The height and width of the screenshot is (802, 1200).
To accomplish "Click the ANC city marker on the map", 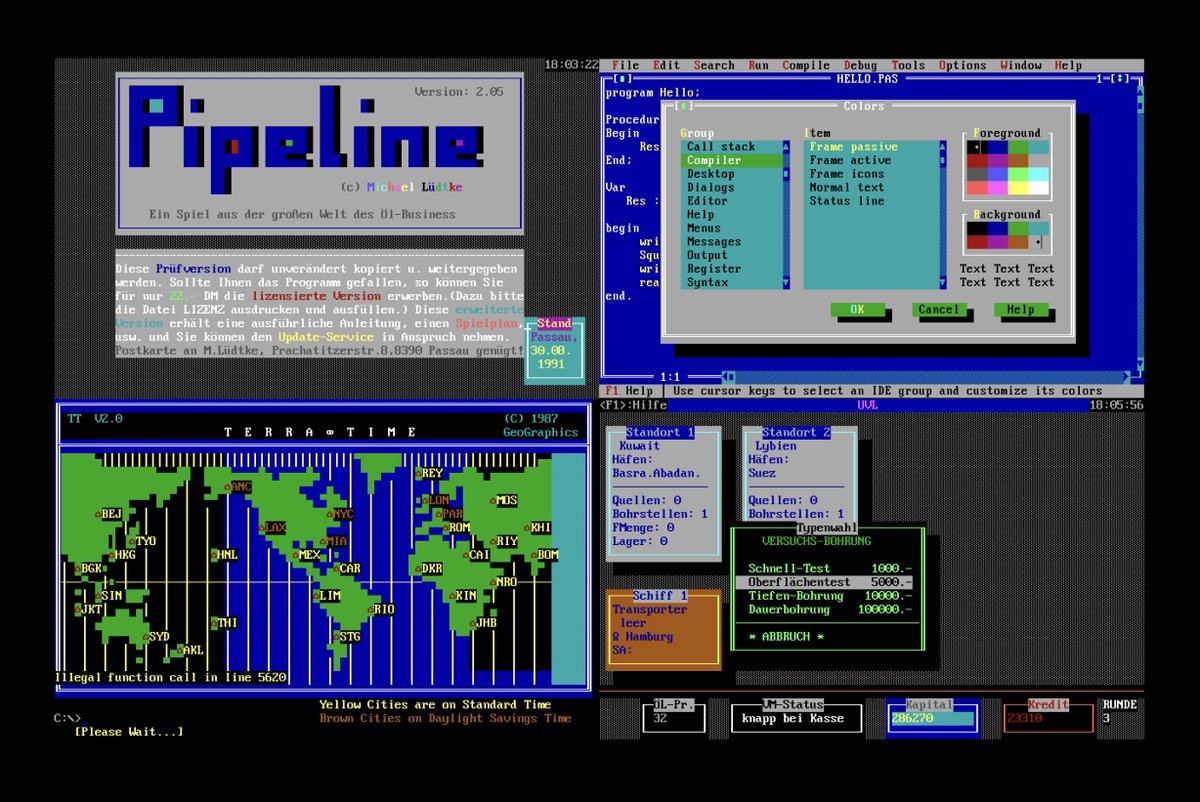I will click(238, 487).
